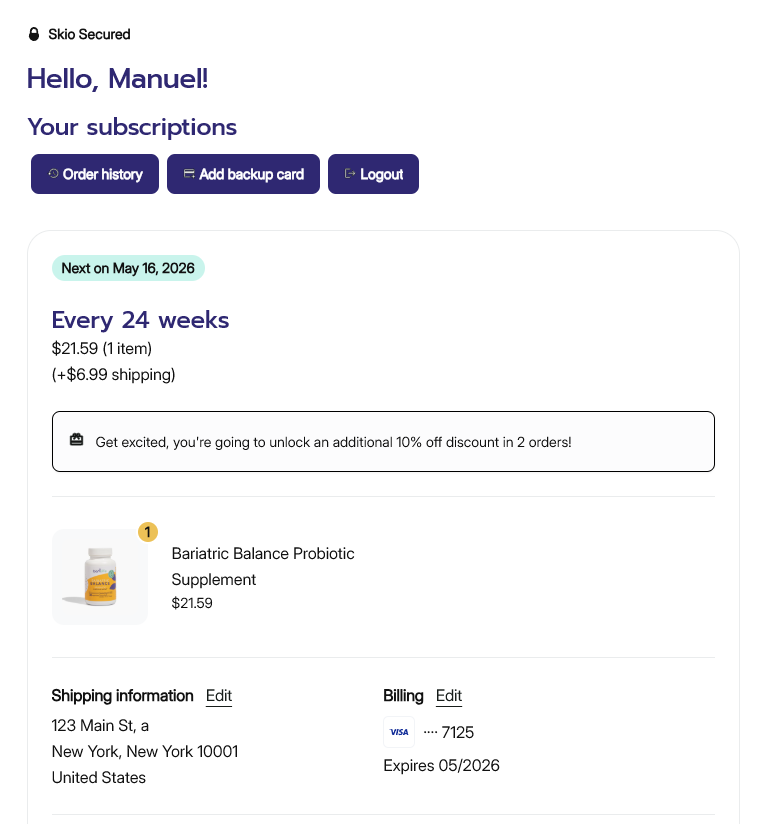The height and width of the screenshot is (824, 759).
Task: Click the 'Next on May 16, 2026' badge
Action: pos(128,268)
